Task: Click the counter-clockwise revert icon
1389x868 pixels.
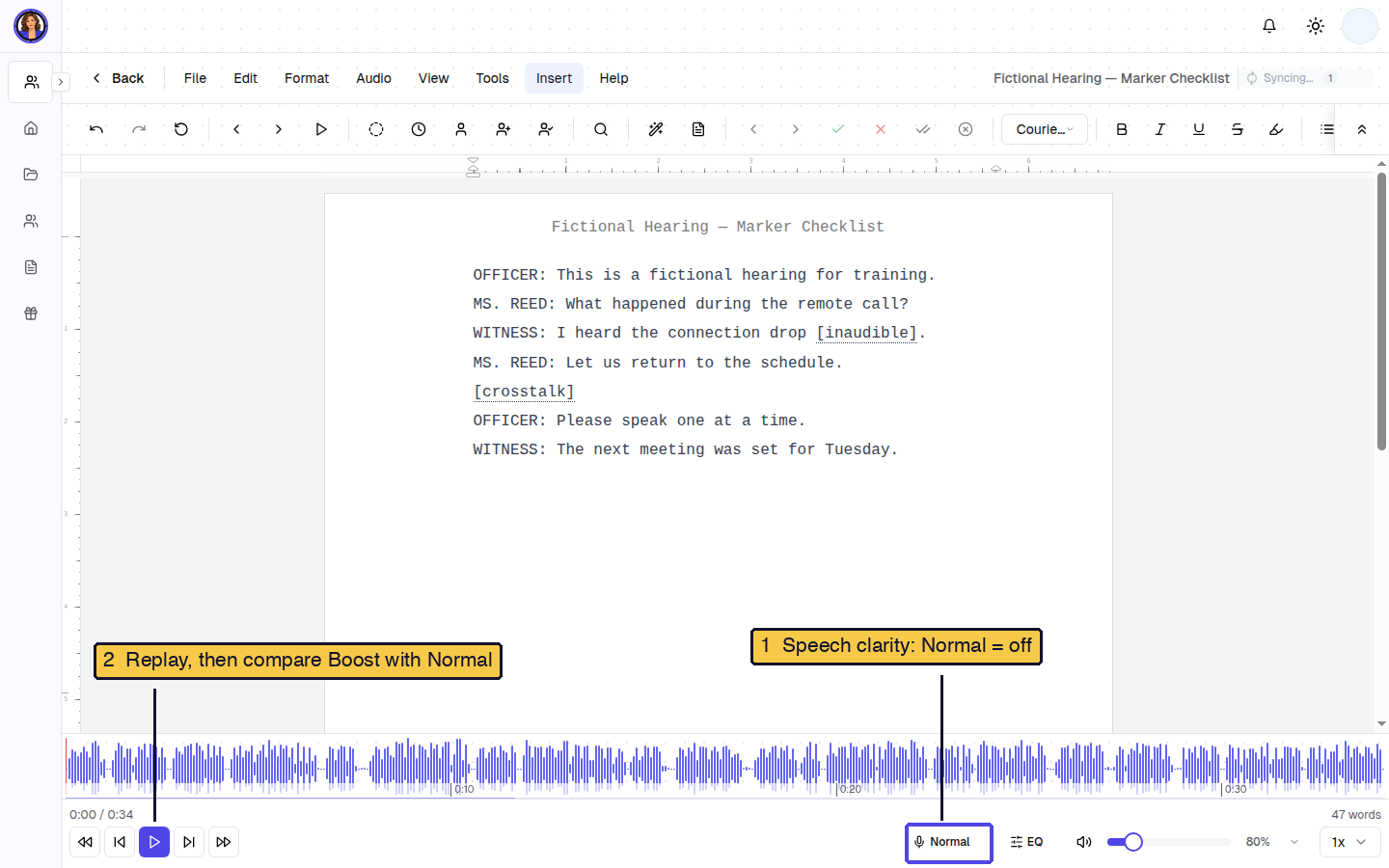Action: pos(181,129)
